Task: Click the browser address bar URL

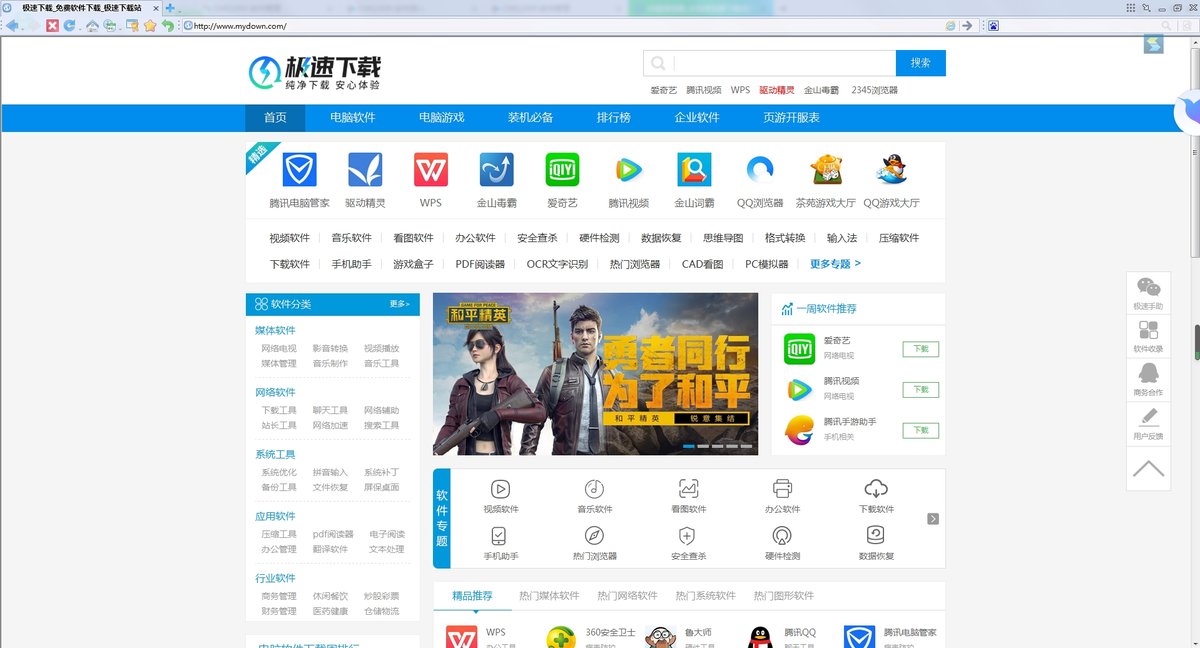Action: point(240,26)
